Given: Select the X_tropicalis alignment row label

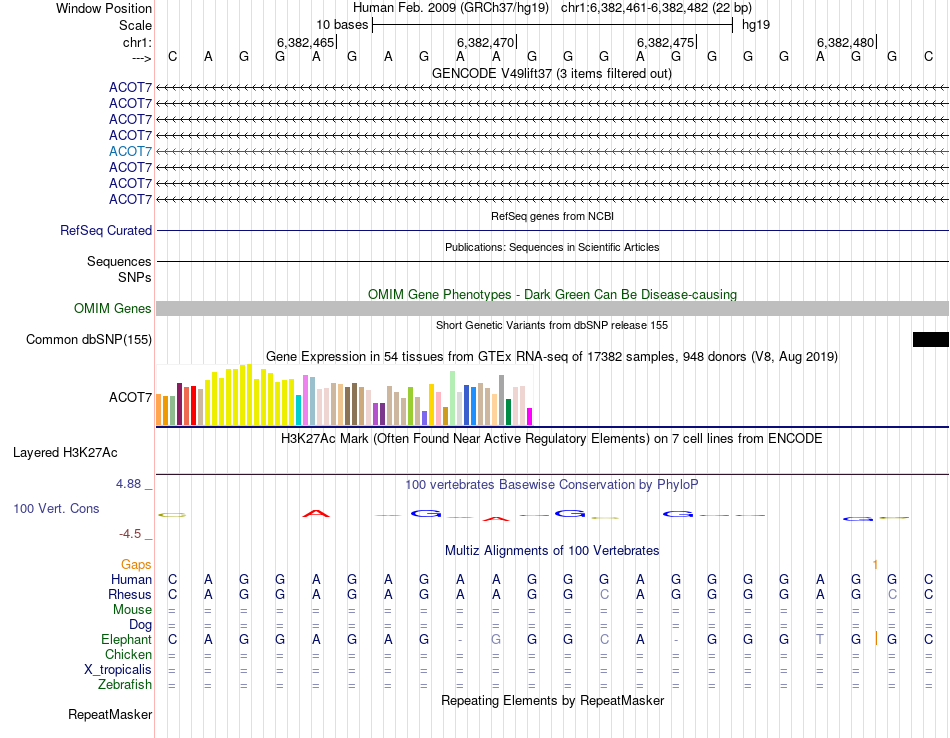Looking at the screenshot, I should pyautogui.click(x=118, y=670).
